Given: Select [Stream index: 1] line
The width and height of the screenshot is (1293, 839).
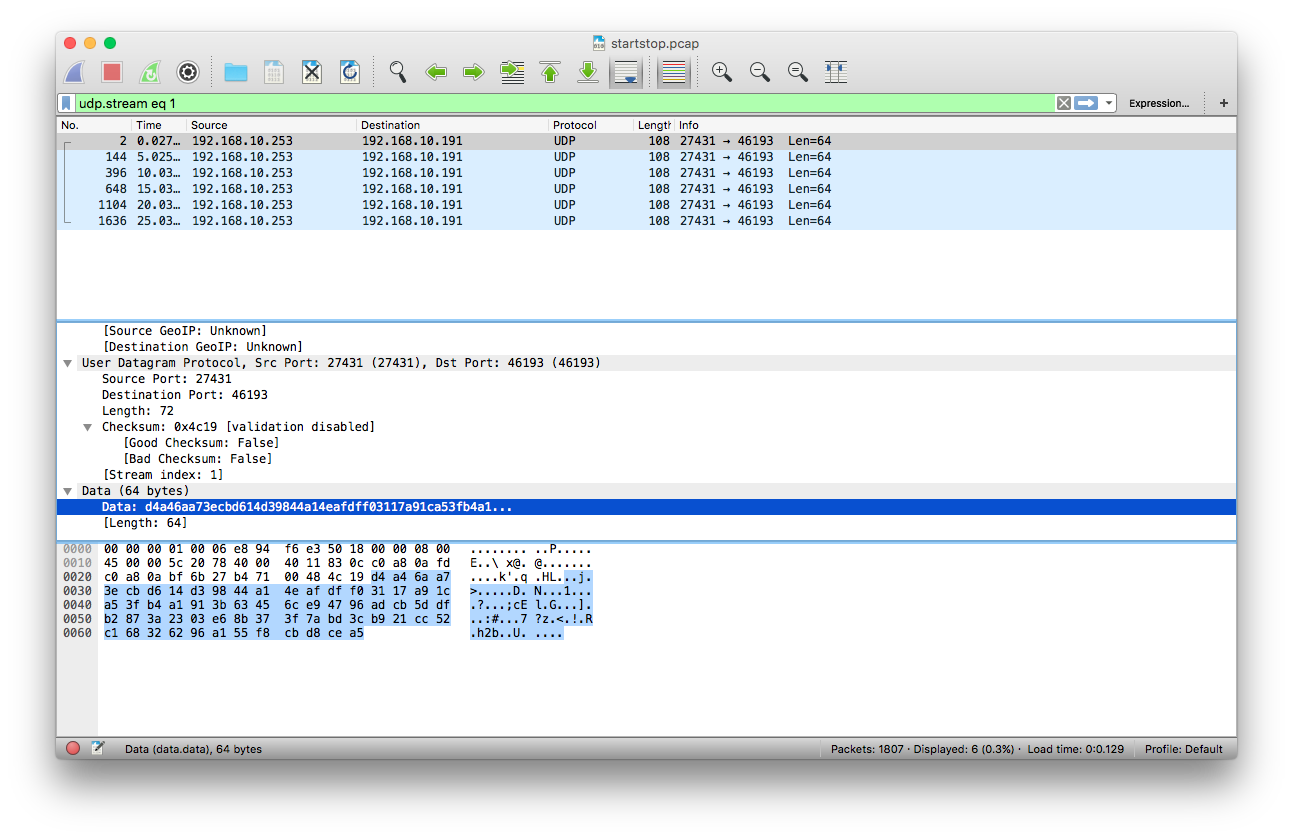Looking at the screenshot, I should click(x=163, y=475).
